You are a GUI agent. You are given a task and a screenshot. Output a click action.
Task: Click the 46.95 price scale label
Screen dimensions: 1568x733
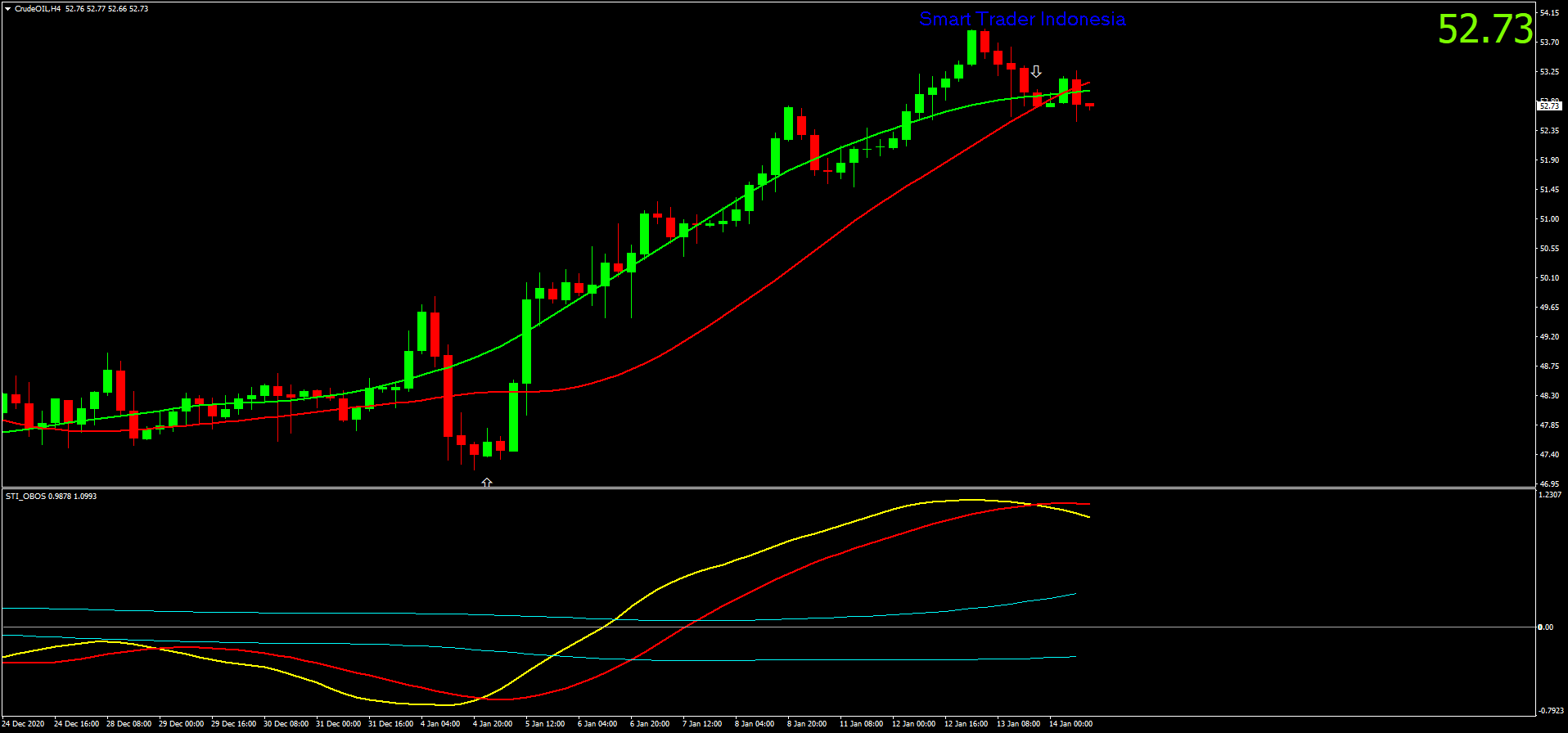(x=1549, y=484)
